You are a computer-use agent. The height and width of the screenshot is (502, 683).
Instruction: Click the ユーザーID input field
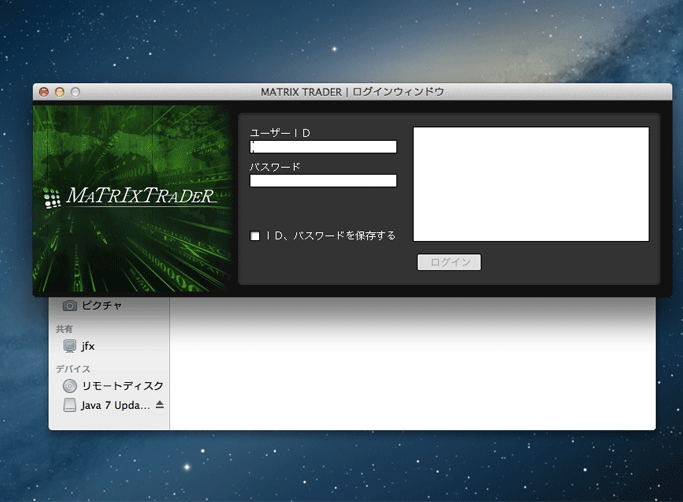[x=323, y=147]
